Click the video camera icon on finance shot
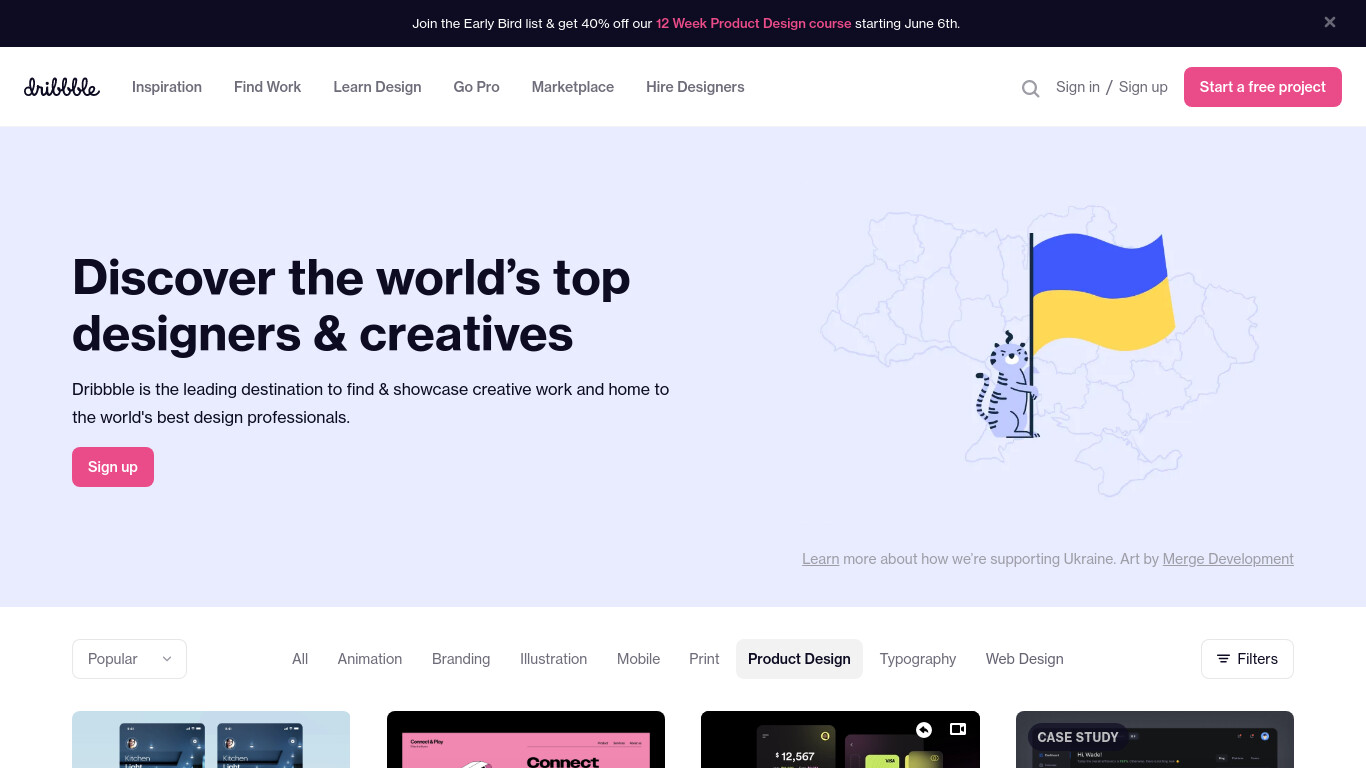 [x=958, y=729]
